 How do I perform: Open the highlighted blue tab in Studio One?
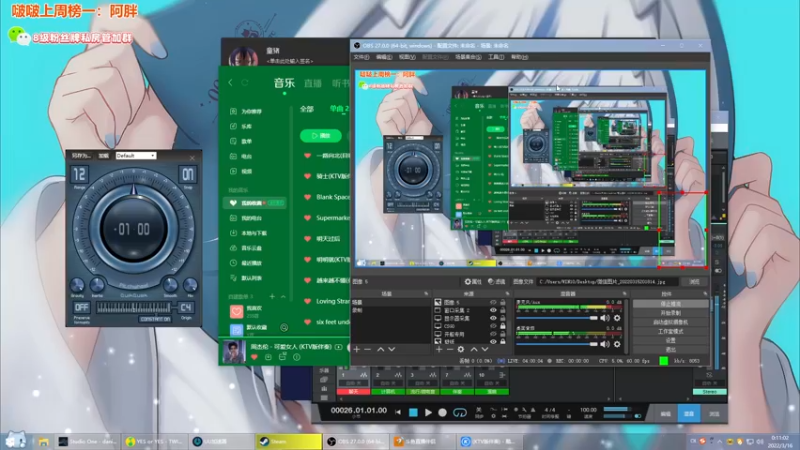[x=689, y=414]
